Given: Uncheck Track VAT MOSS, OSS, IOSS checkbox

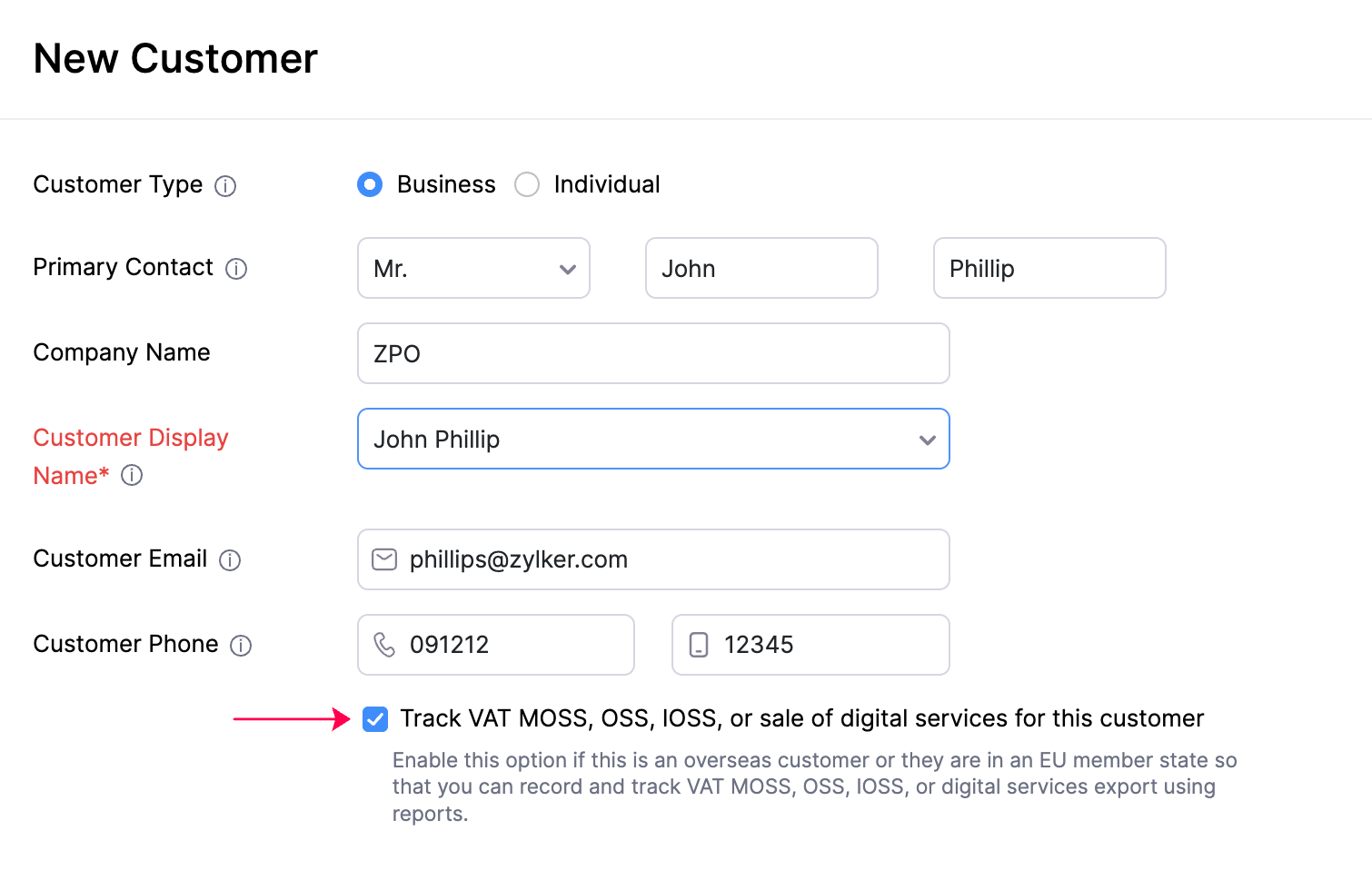Looking at the screenshot, I should click(375, 719).
